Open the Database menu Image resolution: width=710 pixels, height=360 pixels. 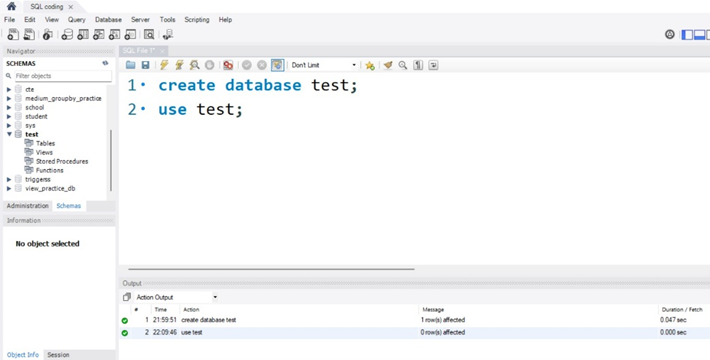pos(108,19)
